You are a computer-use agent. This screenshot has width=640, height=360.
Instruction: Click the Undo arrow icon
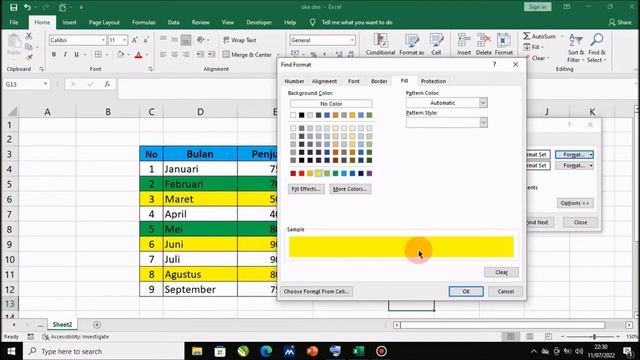tap(27, 7)
